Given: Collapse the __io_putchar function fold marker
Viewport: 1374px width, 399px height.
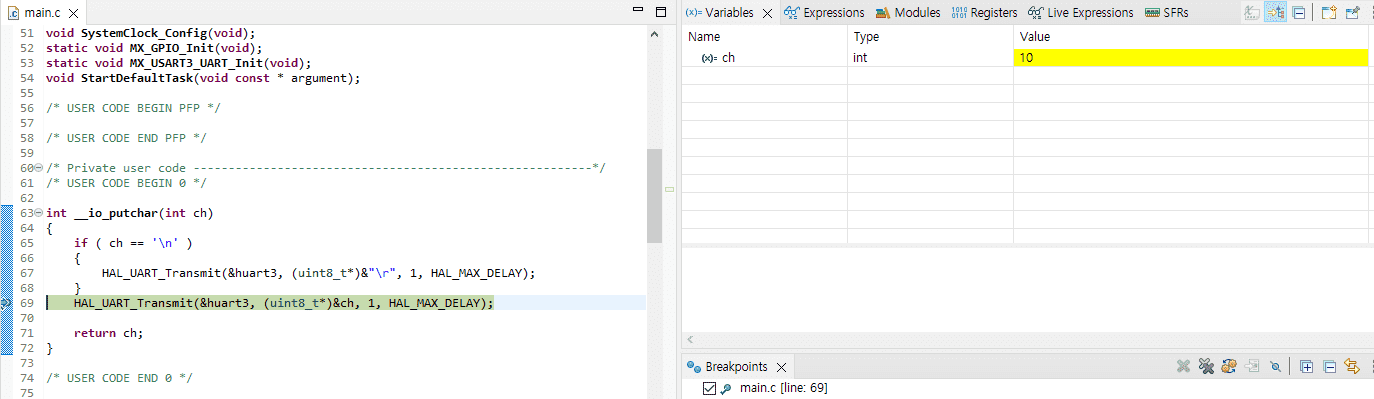Looking at the screenshot, I should [38, 213].
